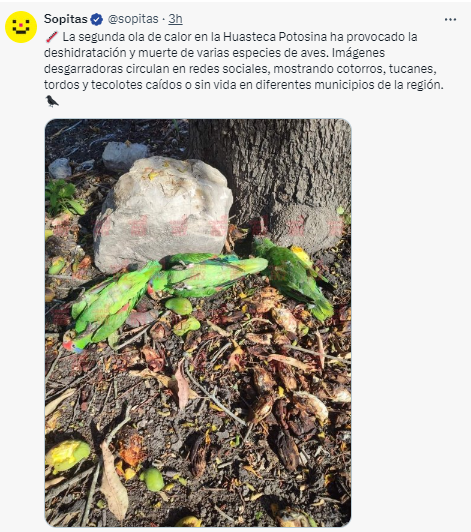Click the blue verified badge beside Sopitas
471x532 pixels.
[x=97, y=19]
